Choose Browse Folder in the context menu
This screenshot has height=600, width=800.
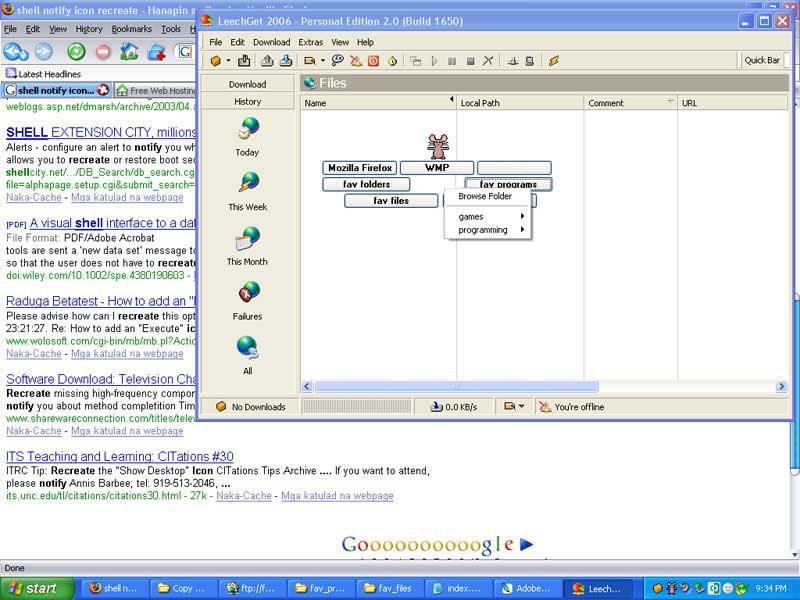[485, 196]
